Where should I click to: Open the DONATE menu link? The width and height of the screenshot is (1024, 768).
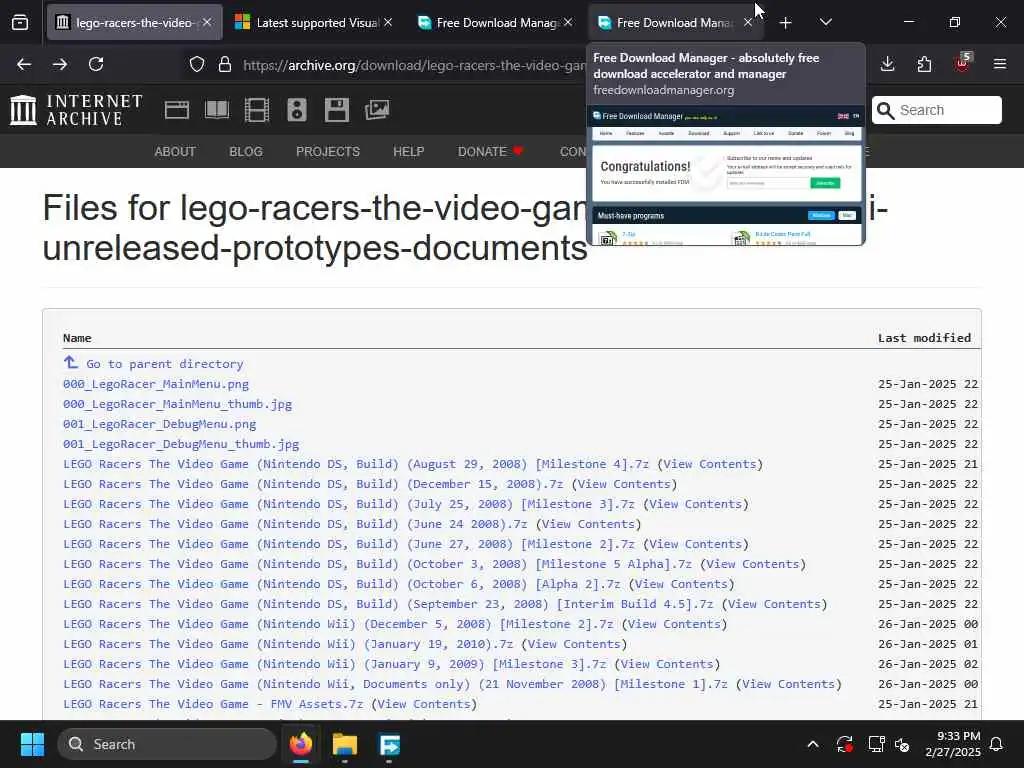(x=490, y=152)
